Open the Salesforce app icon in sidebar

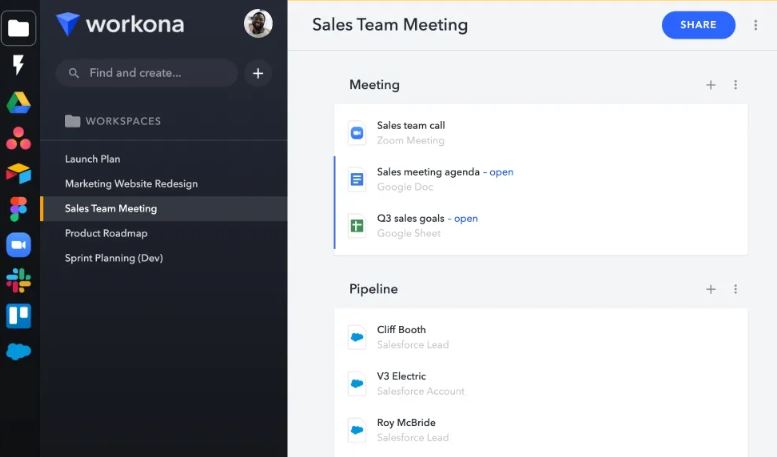pos(18,351)
